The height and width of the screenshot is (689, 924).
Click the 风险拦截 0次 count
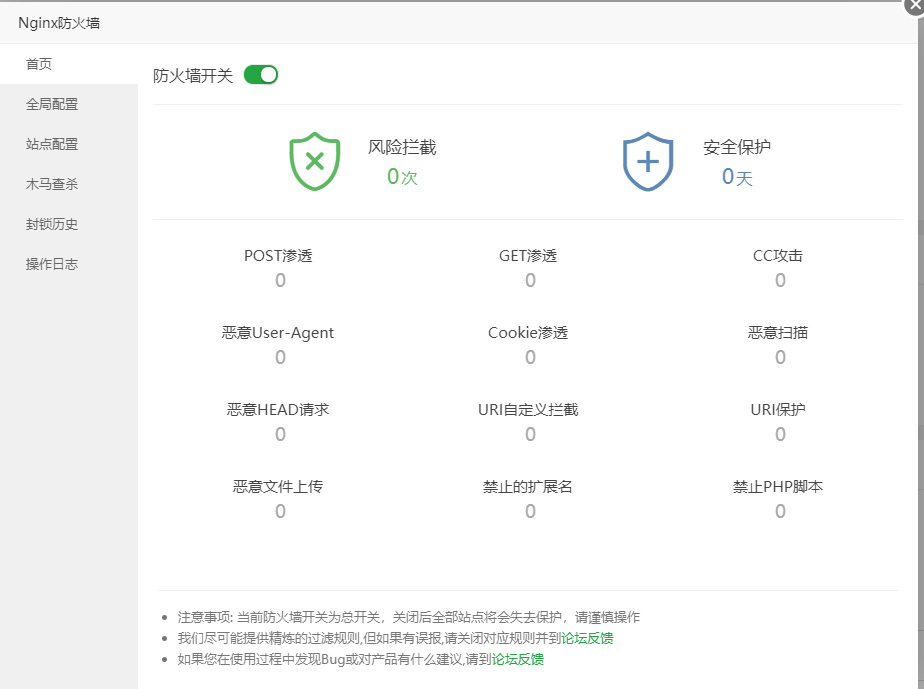click(x=402, y=176)
